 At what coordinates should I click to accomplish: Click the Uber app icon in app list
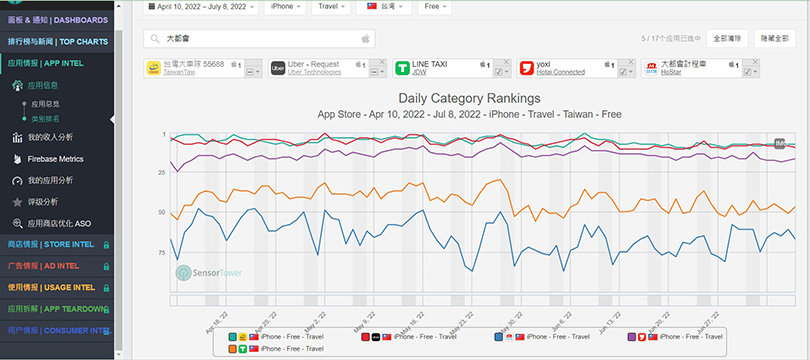278,68
